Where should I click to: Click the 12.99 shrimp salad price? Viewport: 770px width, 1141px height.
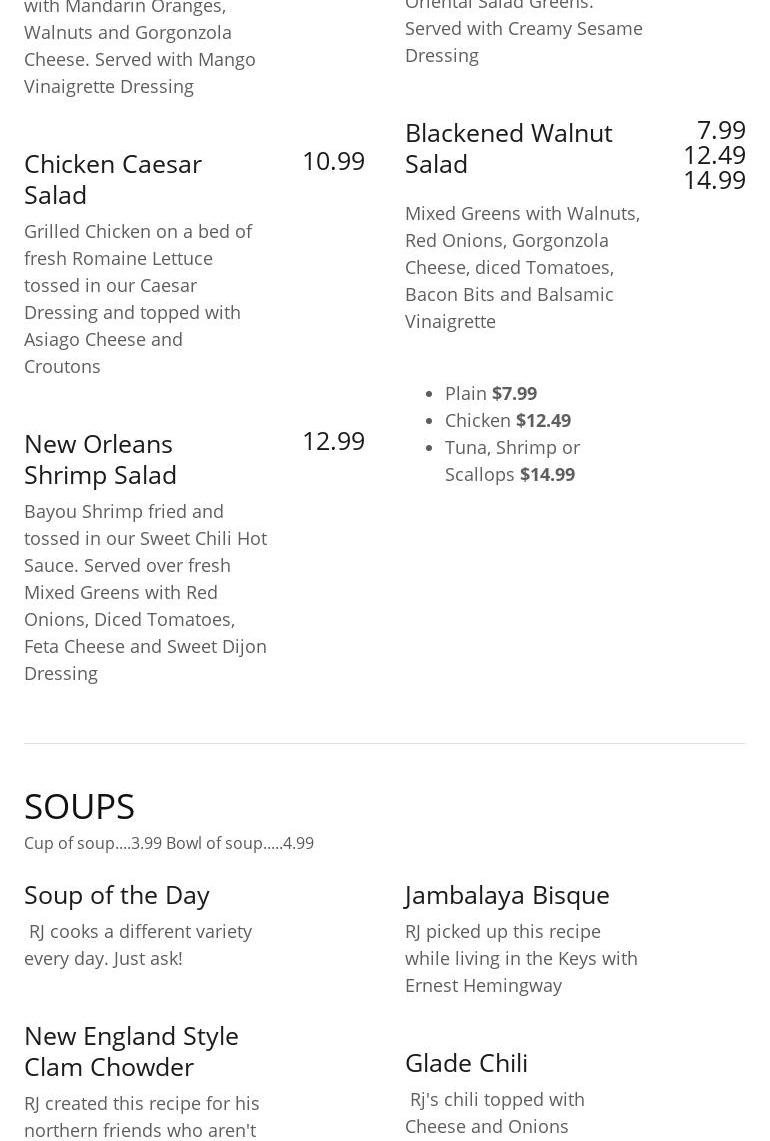[333, 441]
